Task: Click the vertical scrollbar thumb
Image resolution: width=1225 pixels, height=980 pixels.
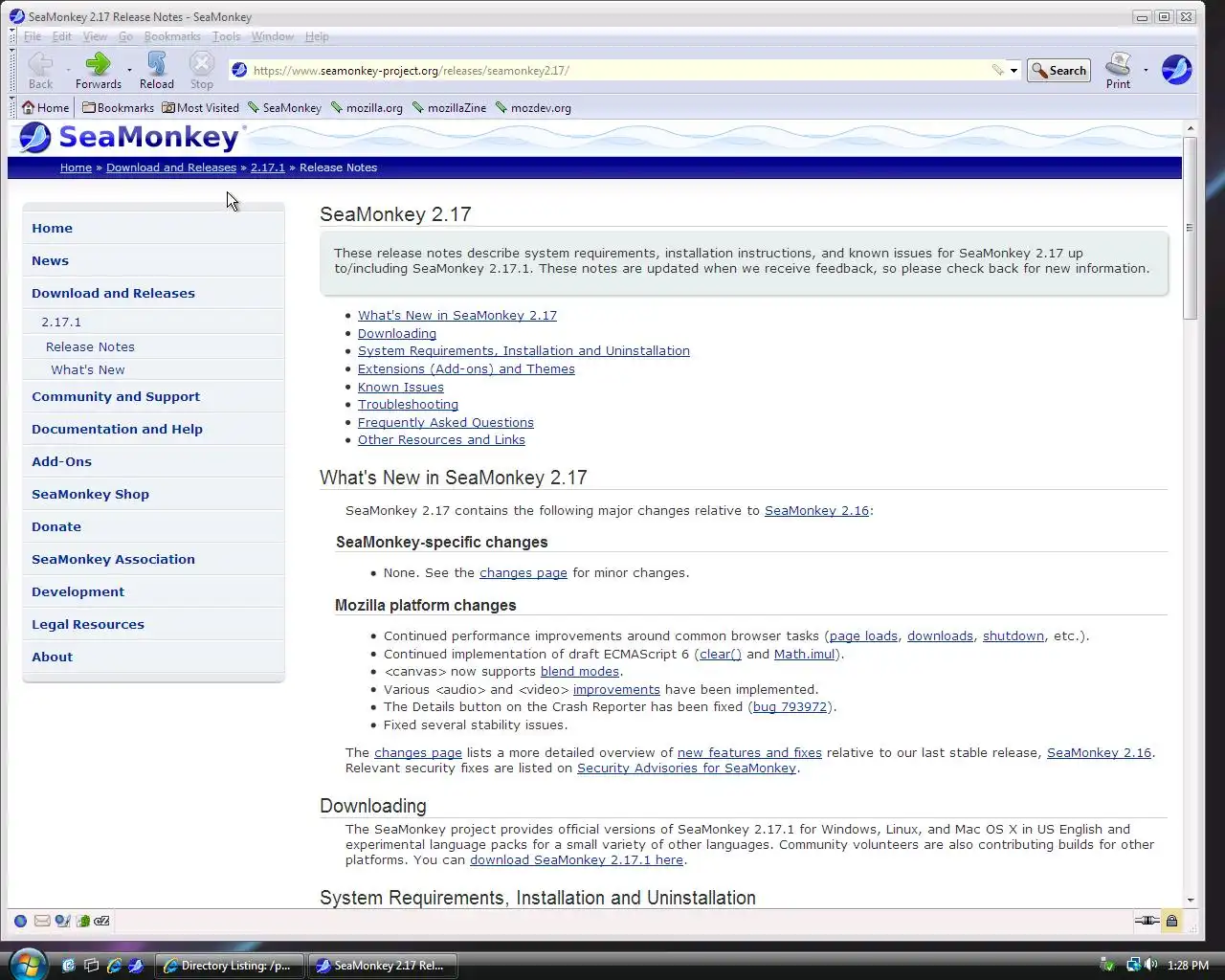Action: coord(1190,228)
